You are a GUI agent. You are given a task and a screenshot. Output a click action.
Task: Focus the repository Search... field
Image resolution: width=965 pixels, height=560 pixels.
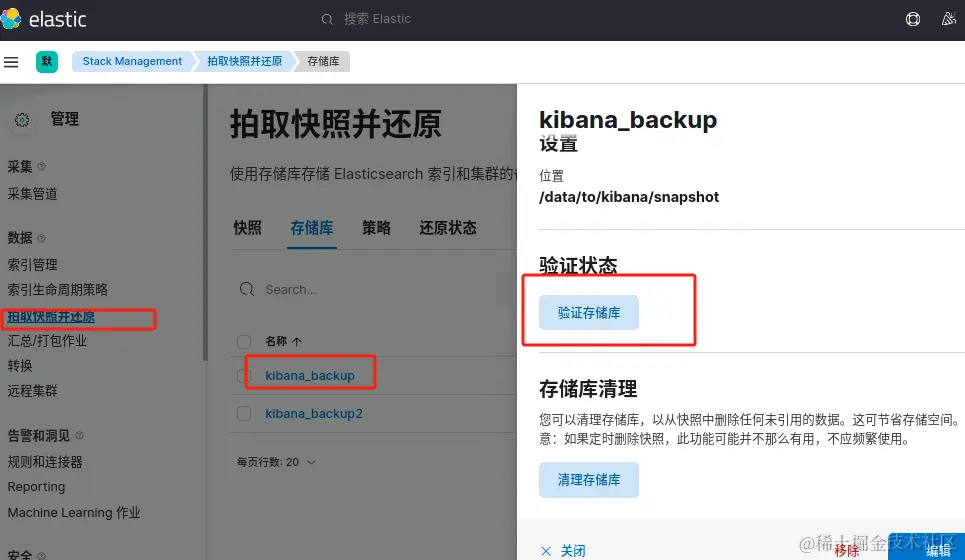(375, 289)
